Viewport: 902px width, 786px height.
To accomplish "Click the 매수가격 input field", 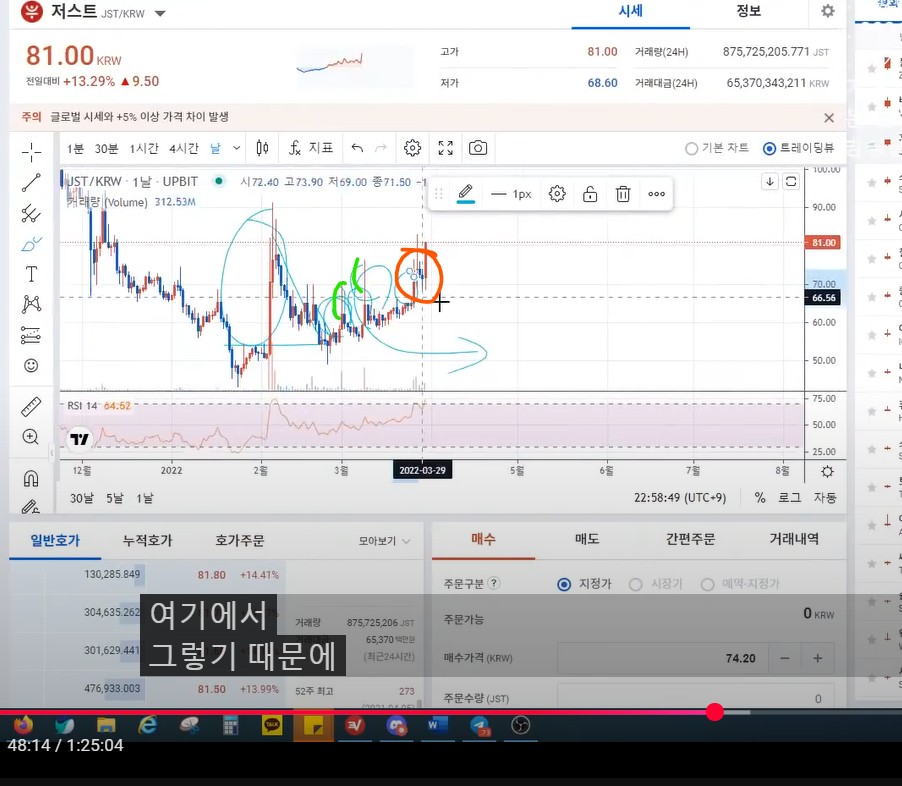I will coord(663,658).
